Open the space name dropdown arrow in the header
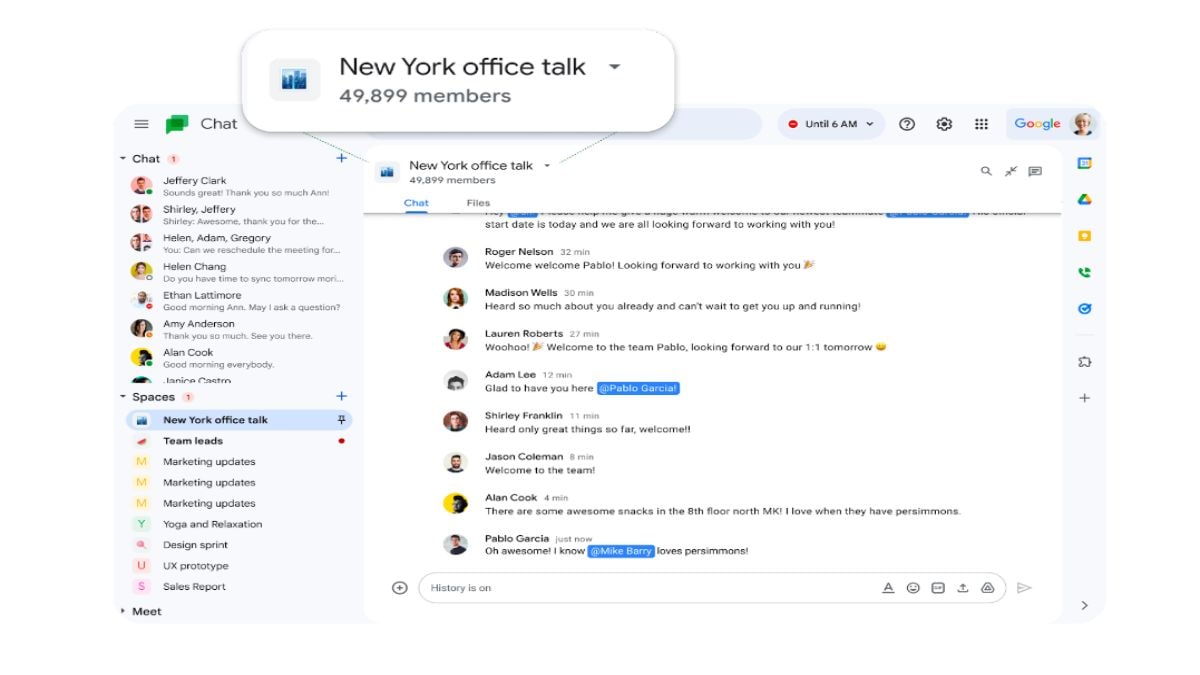Image resolution: width=1200 pixels, height=675 pixels. coord(547,165)
